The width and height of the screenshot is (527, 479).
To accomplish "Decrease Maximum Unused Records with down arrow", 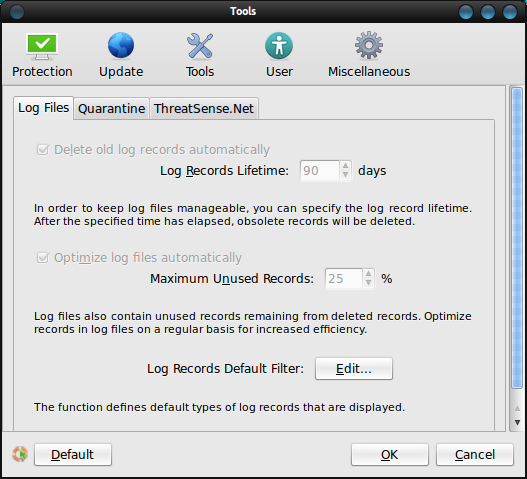I will tap(369, 283).
